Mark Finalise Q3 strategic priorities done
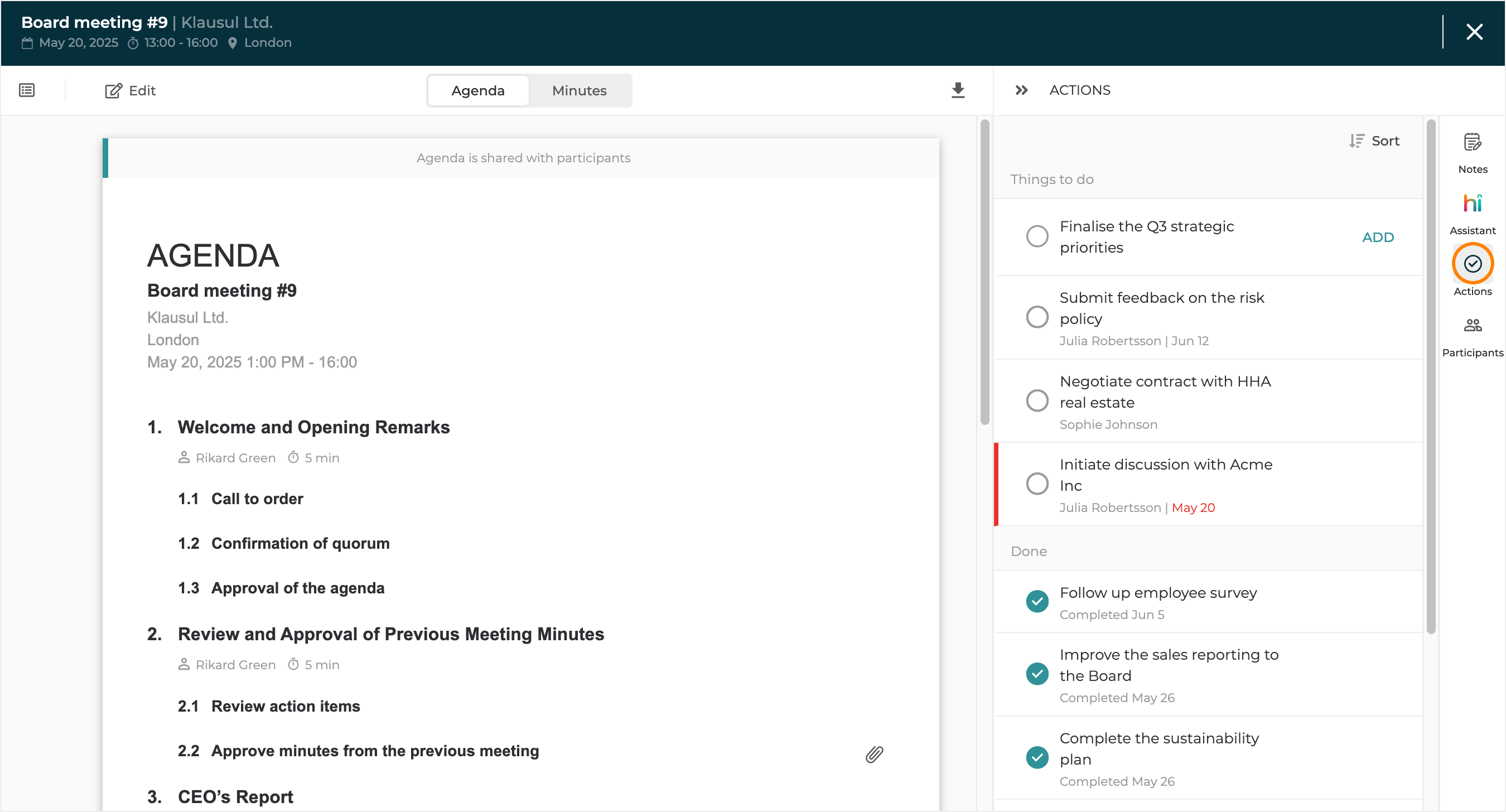 (1036, 236)
